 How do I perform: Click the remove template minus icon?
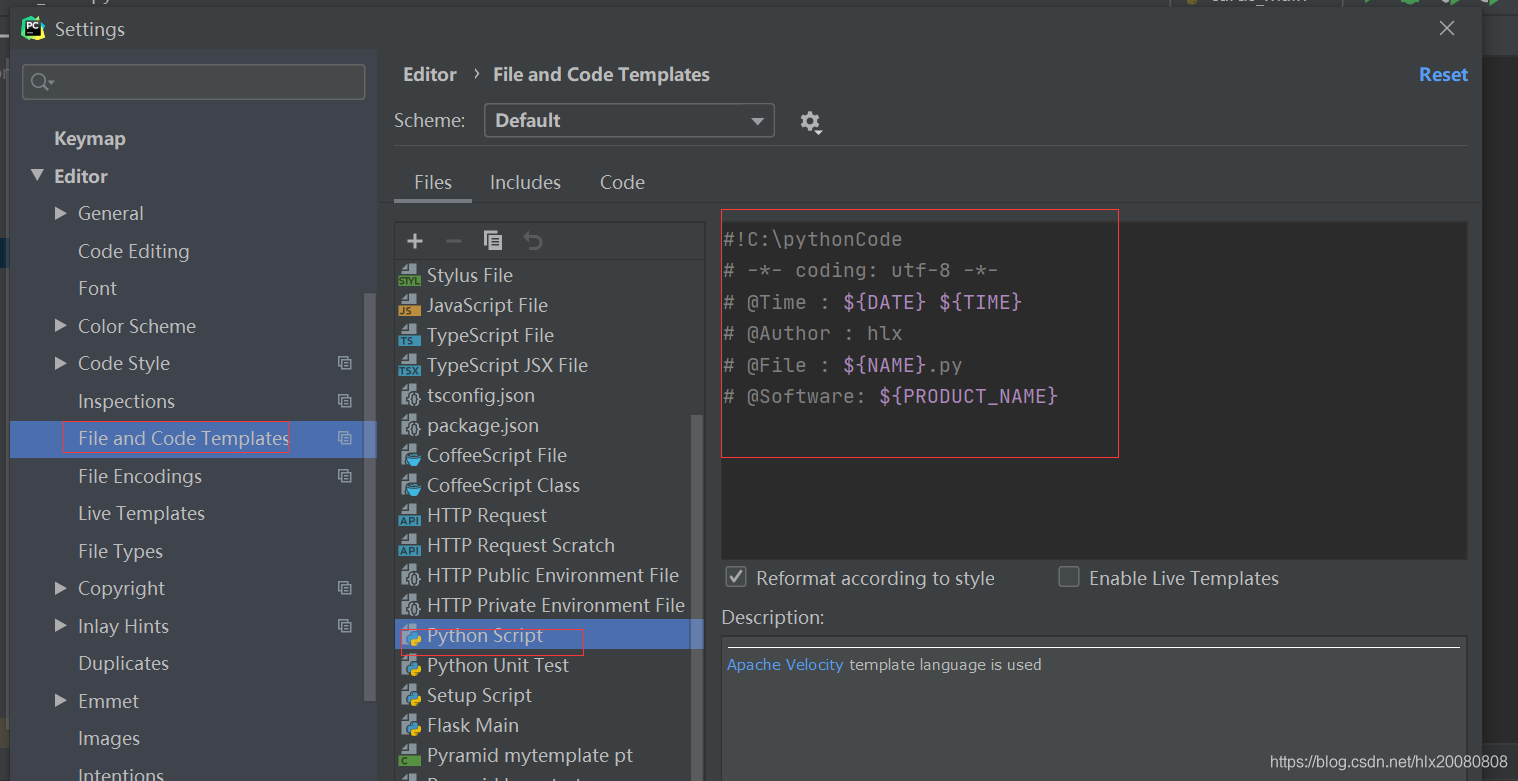pyautogui.click(x=453, y=241)
